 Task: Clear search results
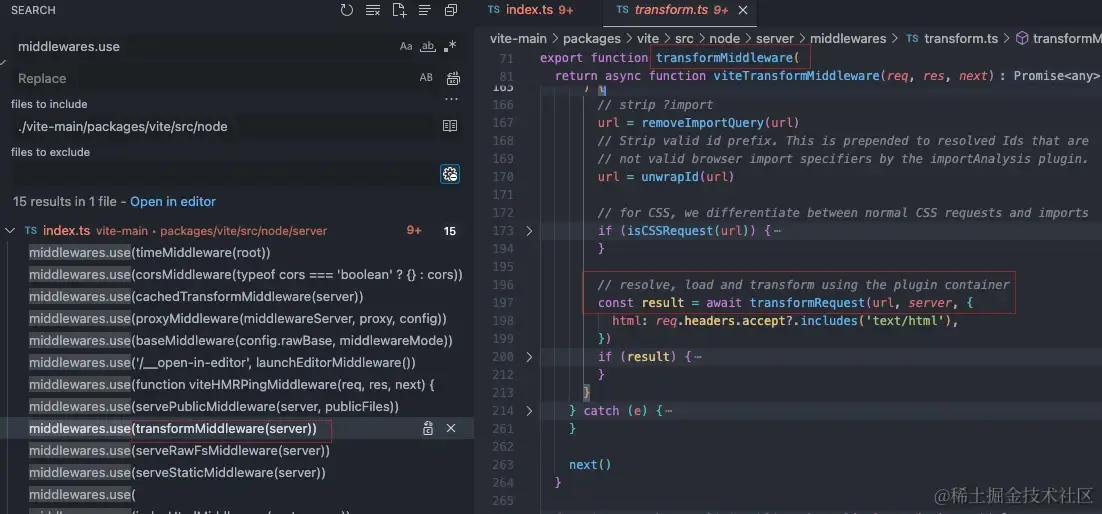(372, 11)
